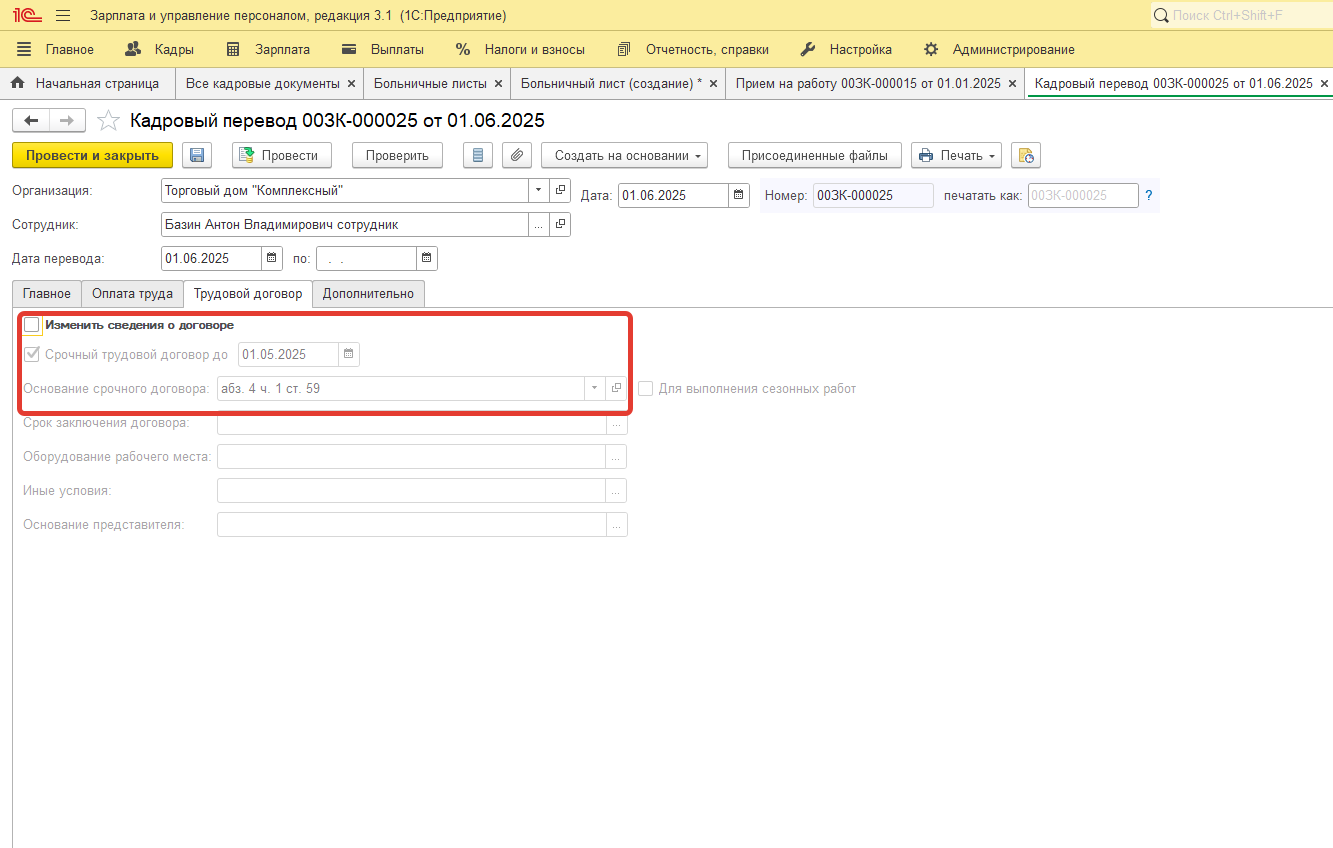Expand the Организация dropdown arrow
This screenshot has height=848, width=1333.
tap(539, 190)
